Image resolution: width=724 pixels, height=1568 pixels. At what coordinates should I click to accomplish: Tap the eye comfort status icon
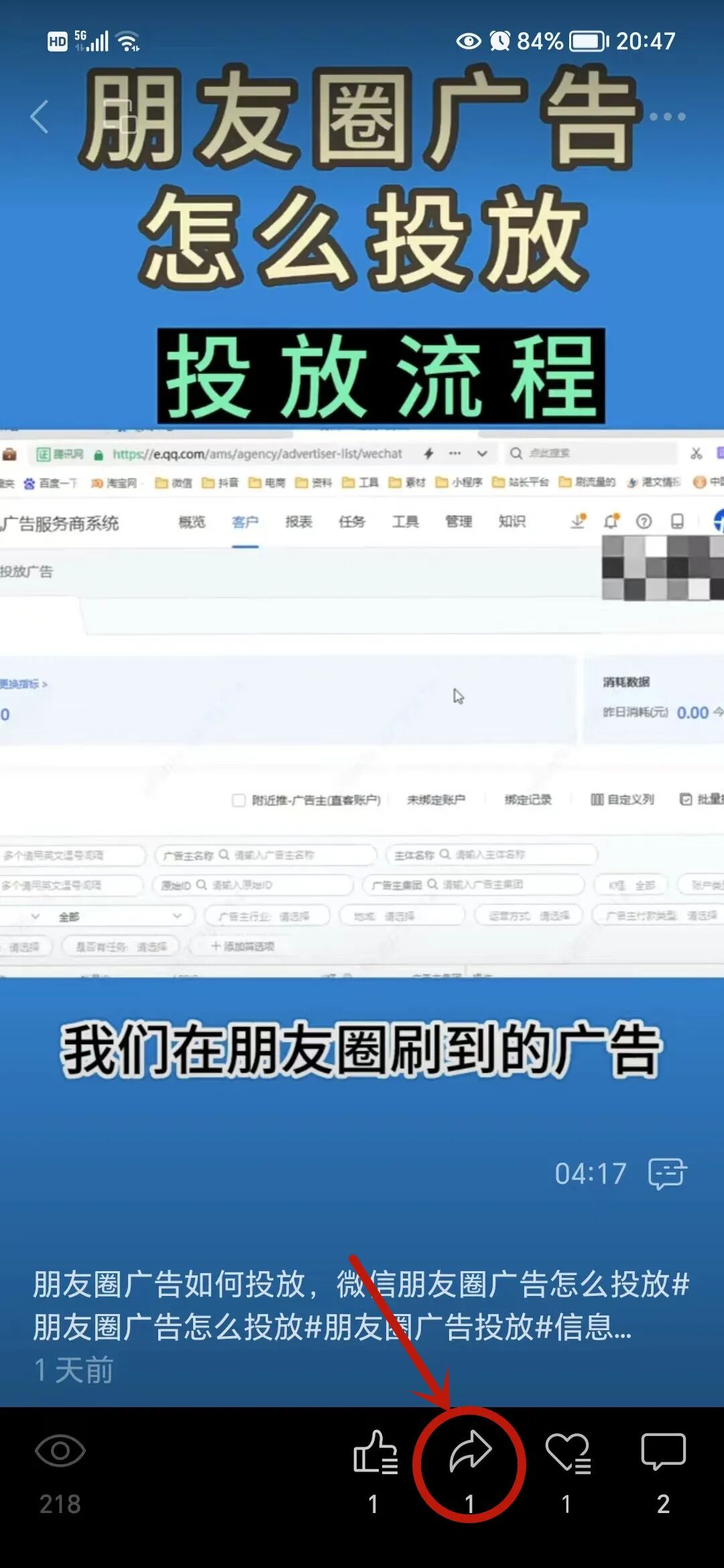point(469,42)
